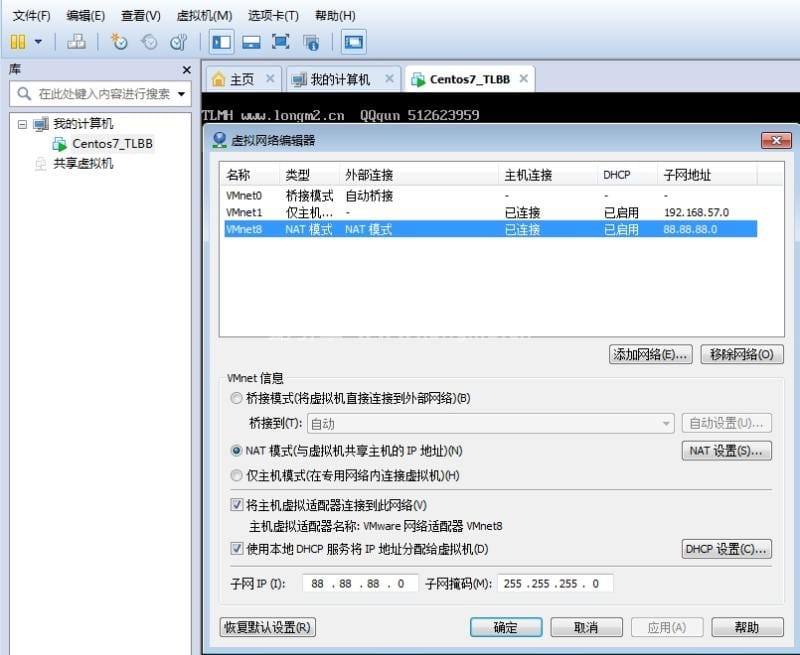Screen dimensions: 800x655
Task: Take a snapshot using the toolbar icon
Action: (119, 42)
